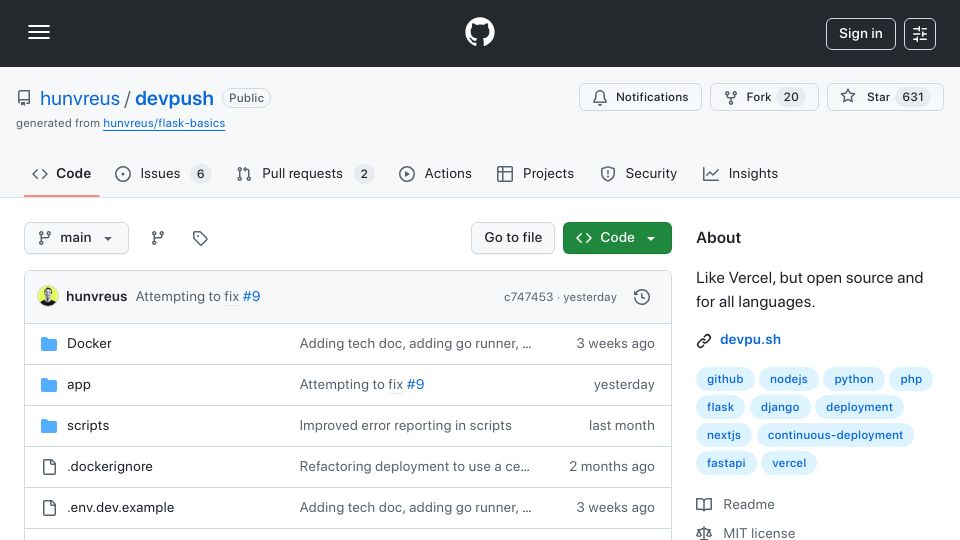Select the nextjs topic tag
The image size is (960, 540).
click(x=724, y=435)
